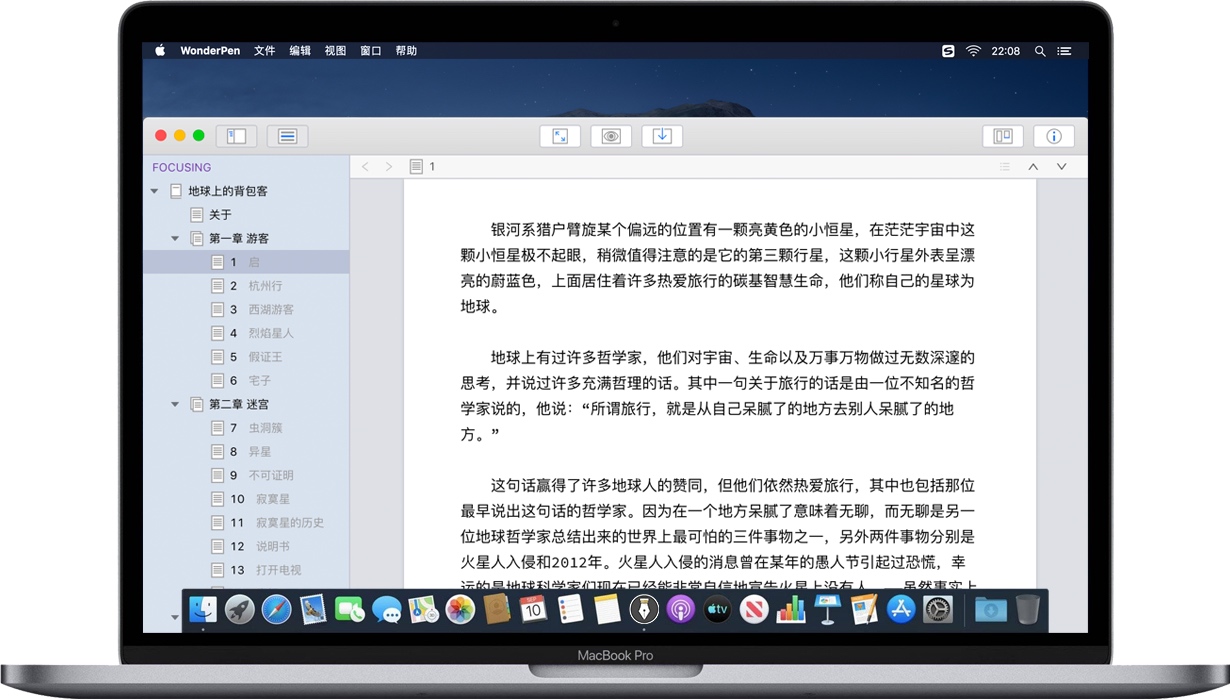Collapse the 第一章 游客 chapter

coord(175,238)
